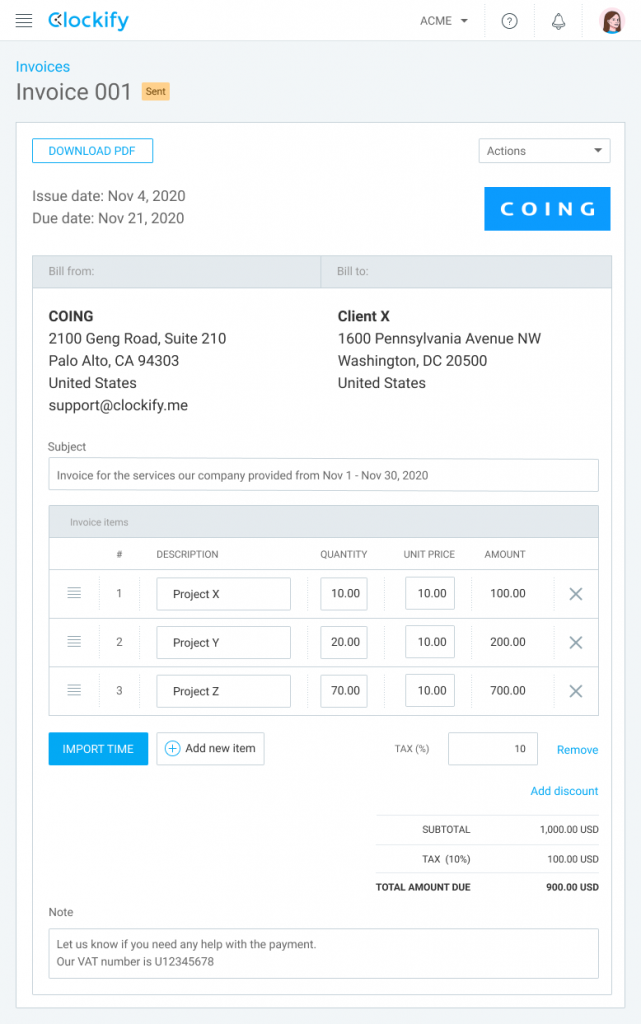
Task: Remove the tax from the invoice
Action: (x=577, y=750)
